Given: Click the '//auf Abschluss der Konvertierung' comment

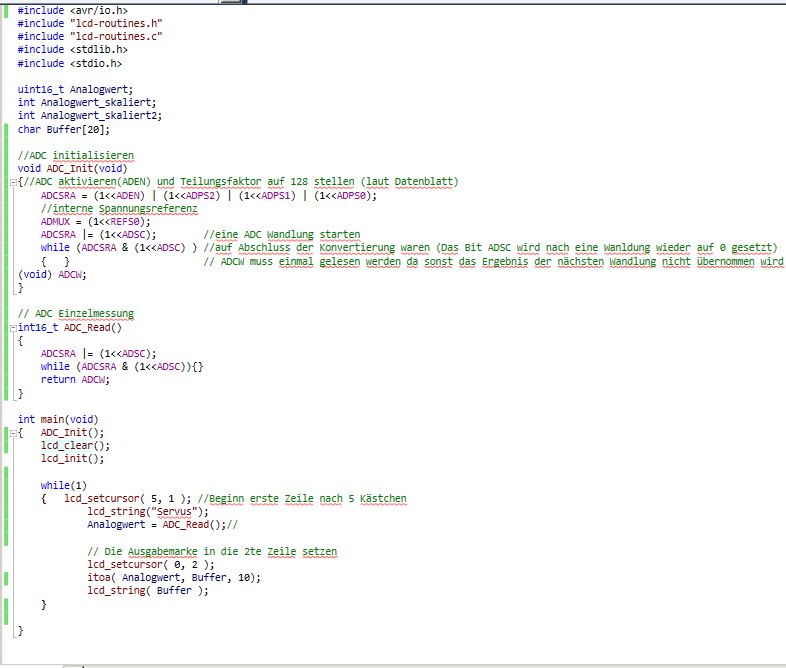Looking at the screenshot, I should click(490, 248).
